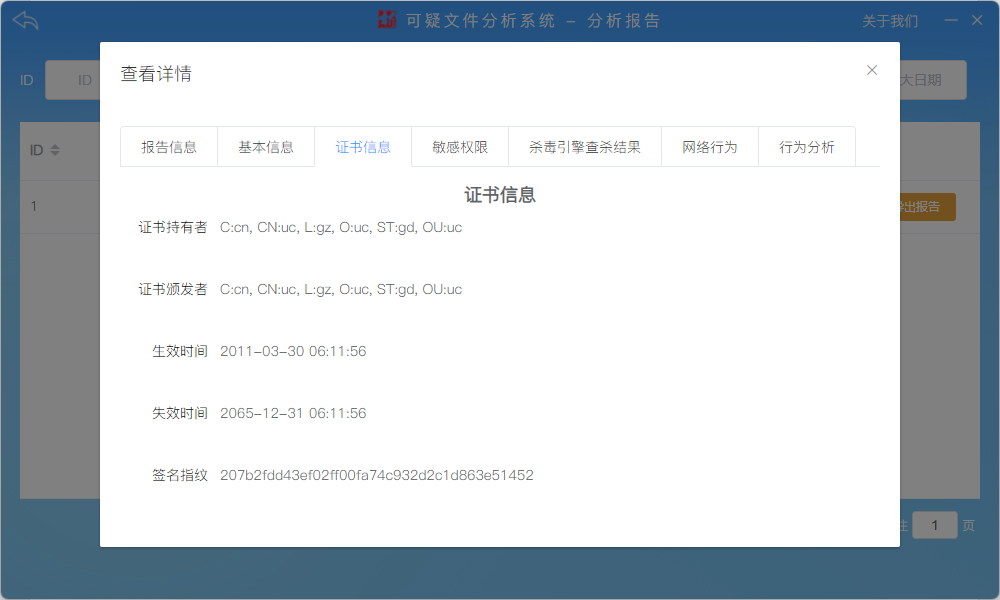This screenshot has width=1000, height=600.
Task: Click the red application logo icon
Action: [x=387, y=20]
